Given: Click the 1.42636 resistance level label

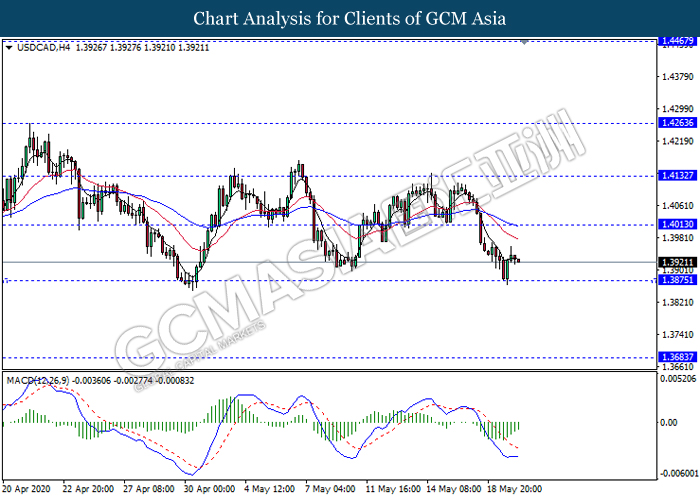Looking at the screenshot, I should [678, 123].
